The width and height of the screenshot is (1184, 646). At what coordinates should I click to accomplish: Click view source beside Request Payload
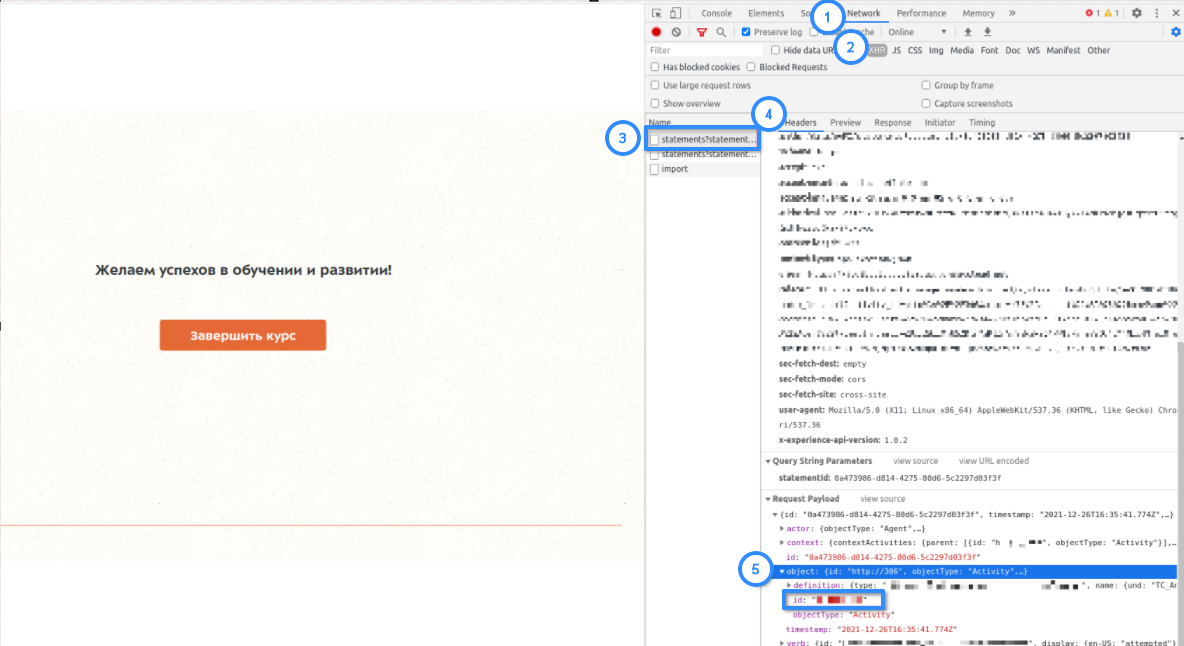pos(883,499)
